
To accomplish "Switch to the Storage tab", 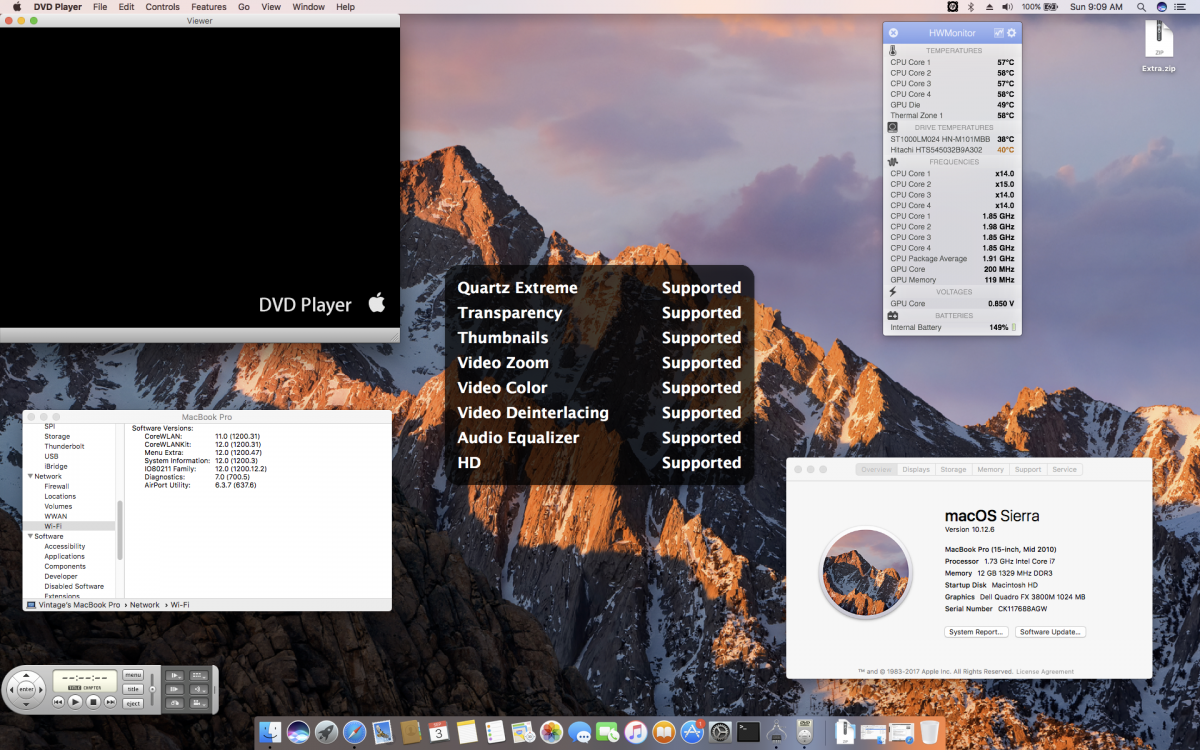I will click(953, 469).
